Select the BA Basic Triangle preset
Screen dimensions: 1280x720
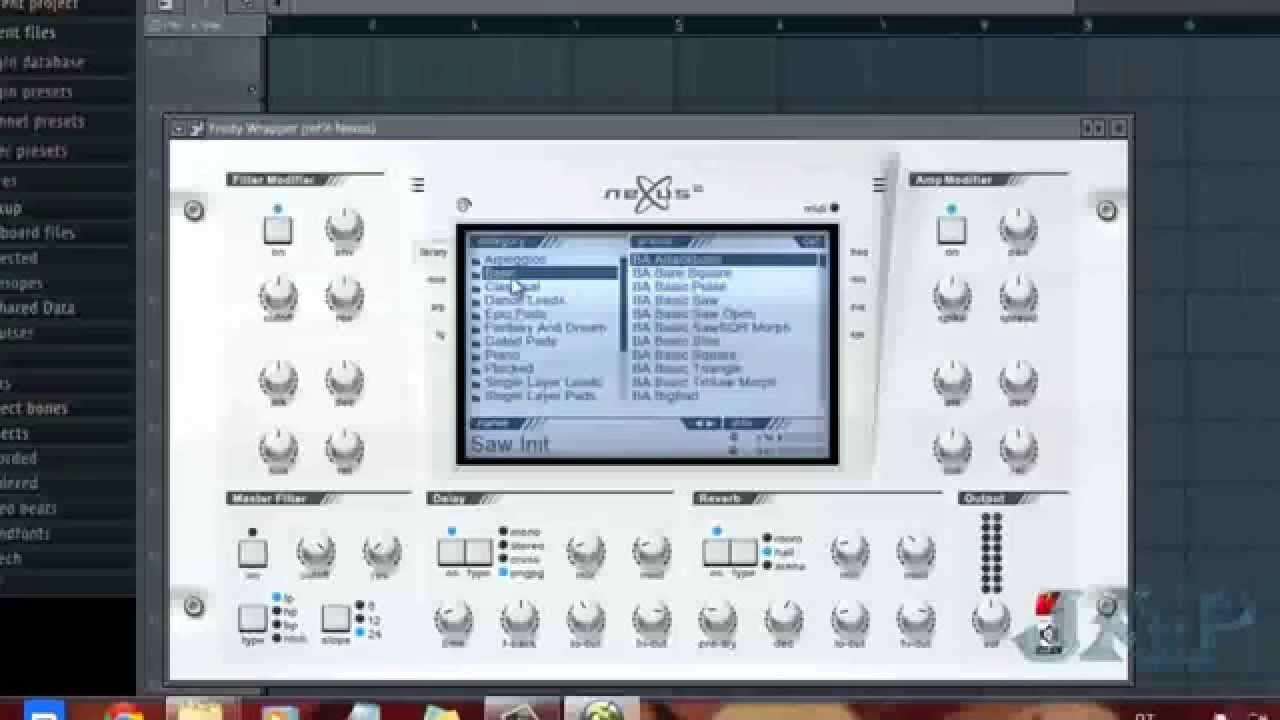point(687,369)
